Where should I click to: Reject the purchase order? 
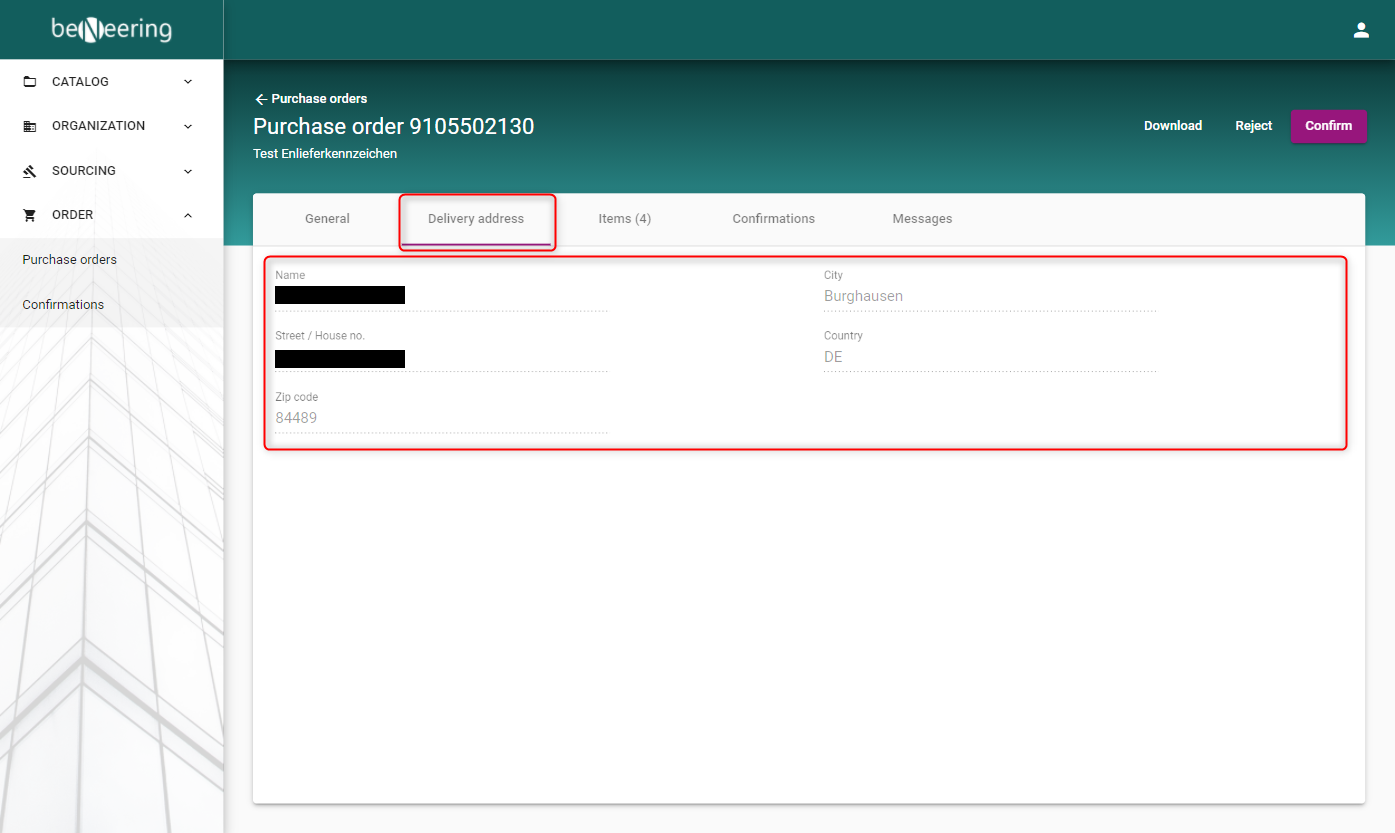pos(1253,126)
